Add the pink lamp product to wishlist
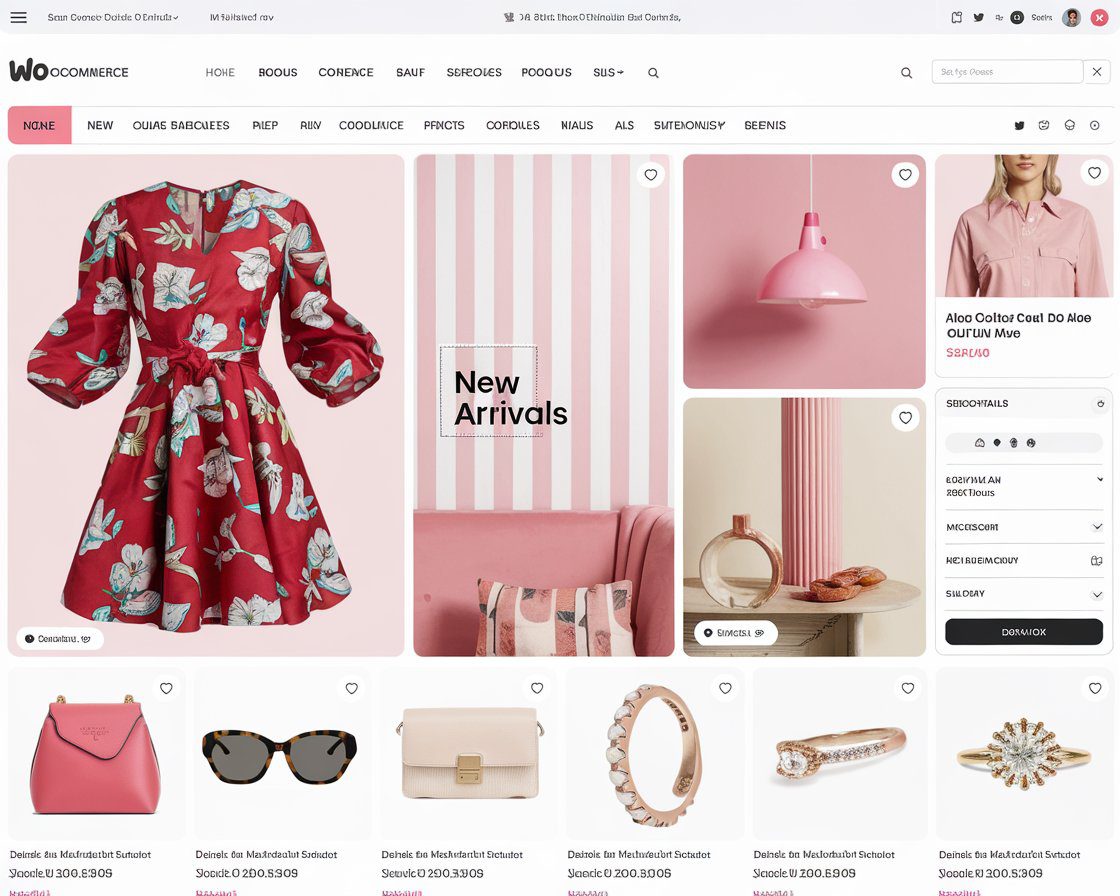The image size is (1120, 896). (x=905, y=174)
